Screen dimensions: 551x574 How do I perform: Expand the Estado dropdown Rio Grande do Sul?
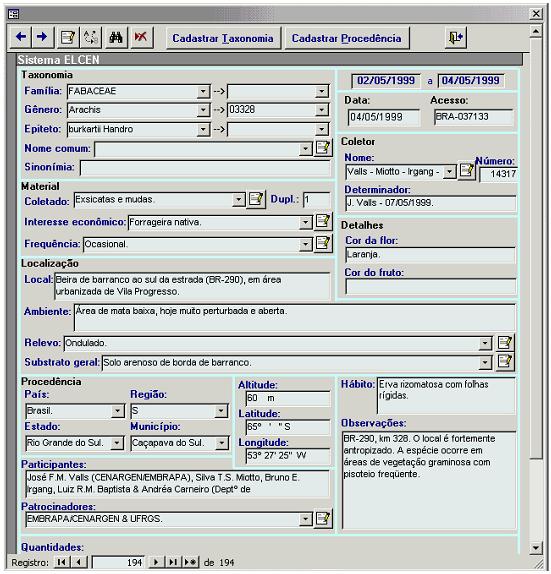pos(117,443)
